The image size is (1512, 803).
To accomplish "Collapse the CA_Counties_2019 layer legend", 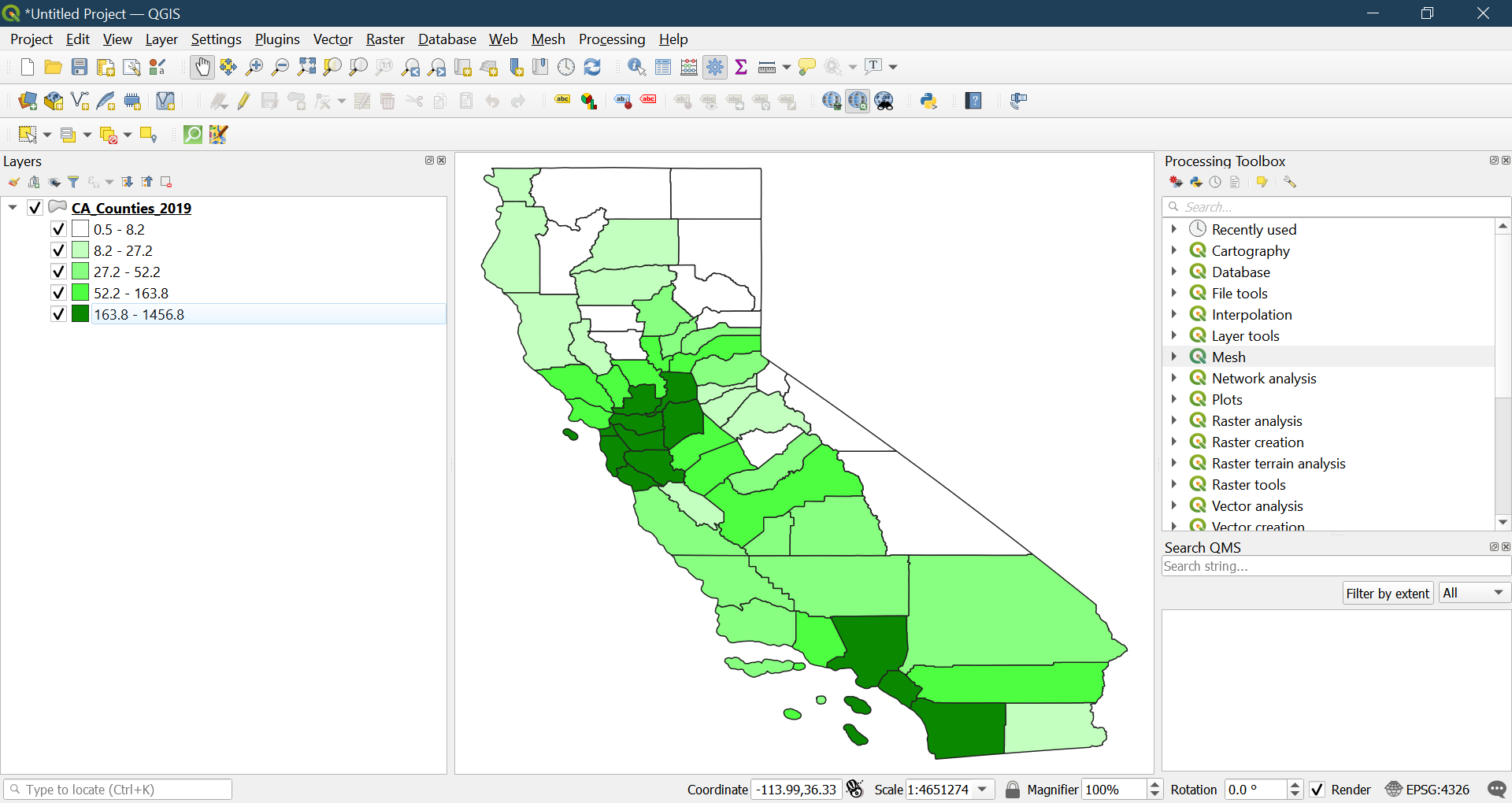I will (x=13, y=208).
